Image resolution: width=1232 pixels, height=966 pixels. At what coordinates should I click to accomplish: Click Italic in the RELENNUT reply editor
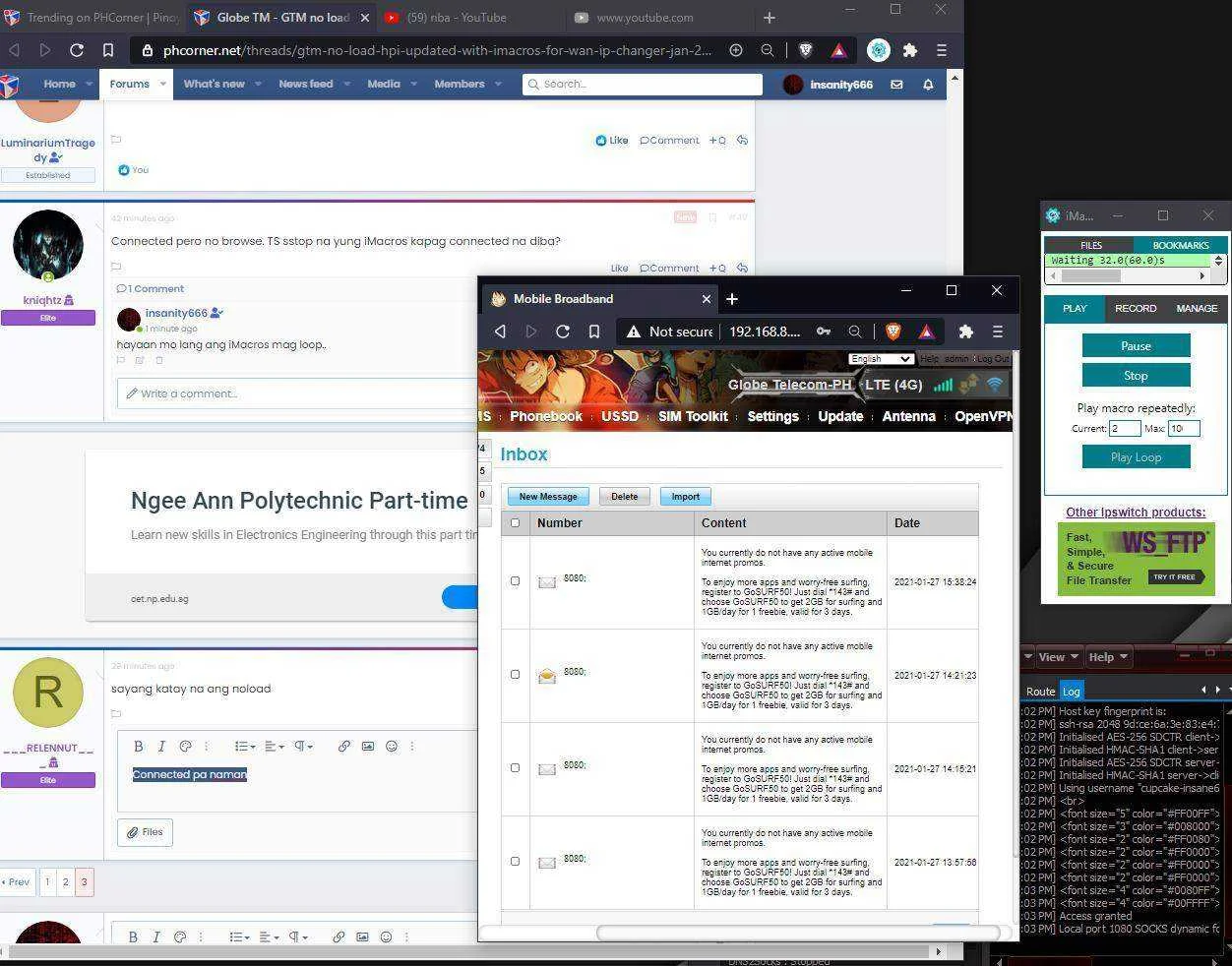point(161,747)
